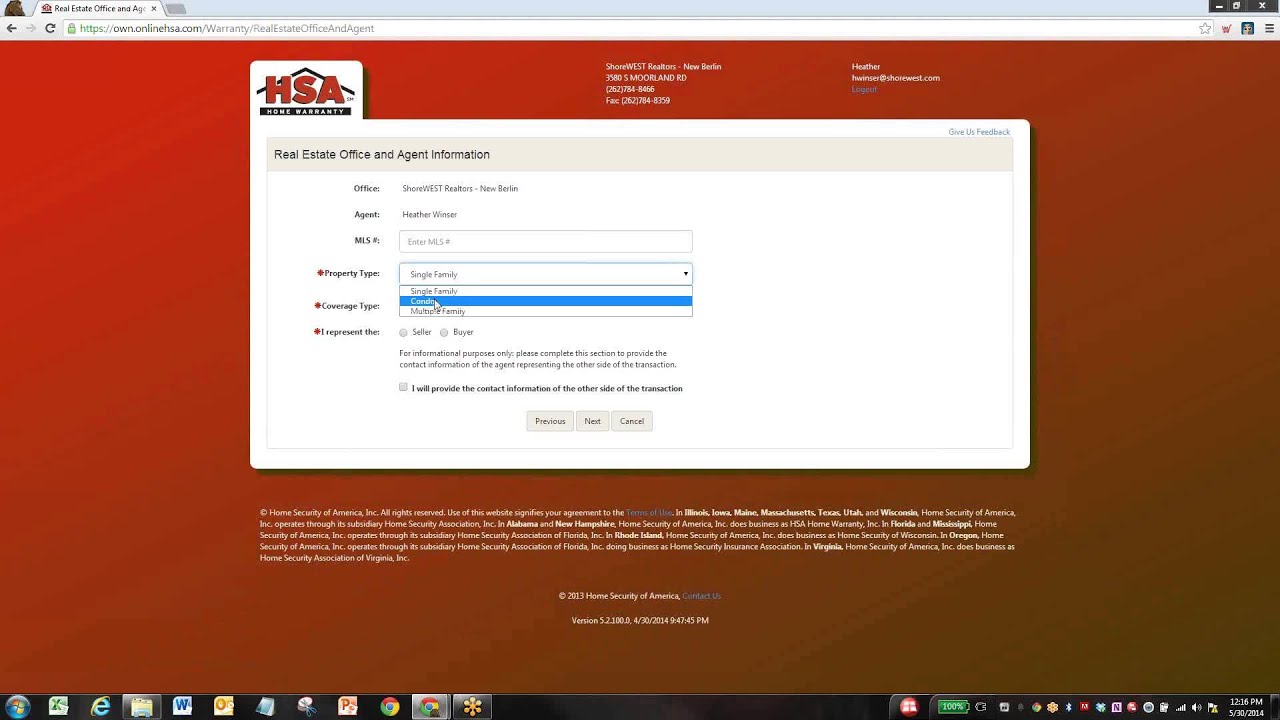Click the OneNote tray icon
The image size is (1280, 720).
point(1117,707)
